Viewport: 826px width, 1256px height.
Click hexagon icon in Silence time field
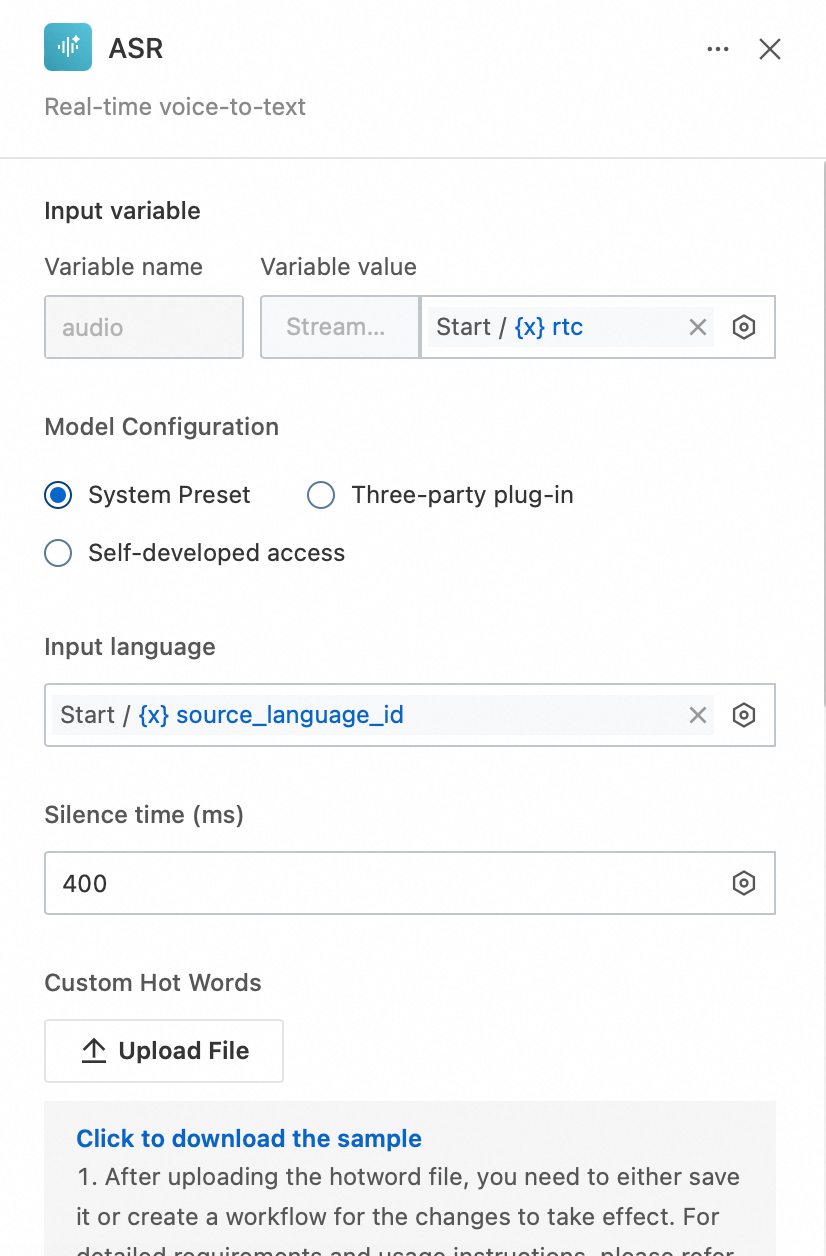coord(743,883)
